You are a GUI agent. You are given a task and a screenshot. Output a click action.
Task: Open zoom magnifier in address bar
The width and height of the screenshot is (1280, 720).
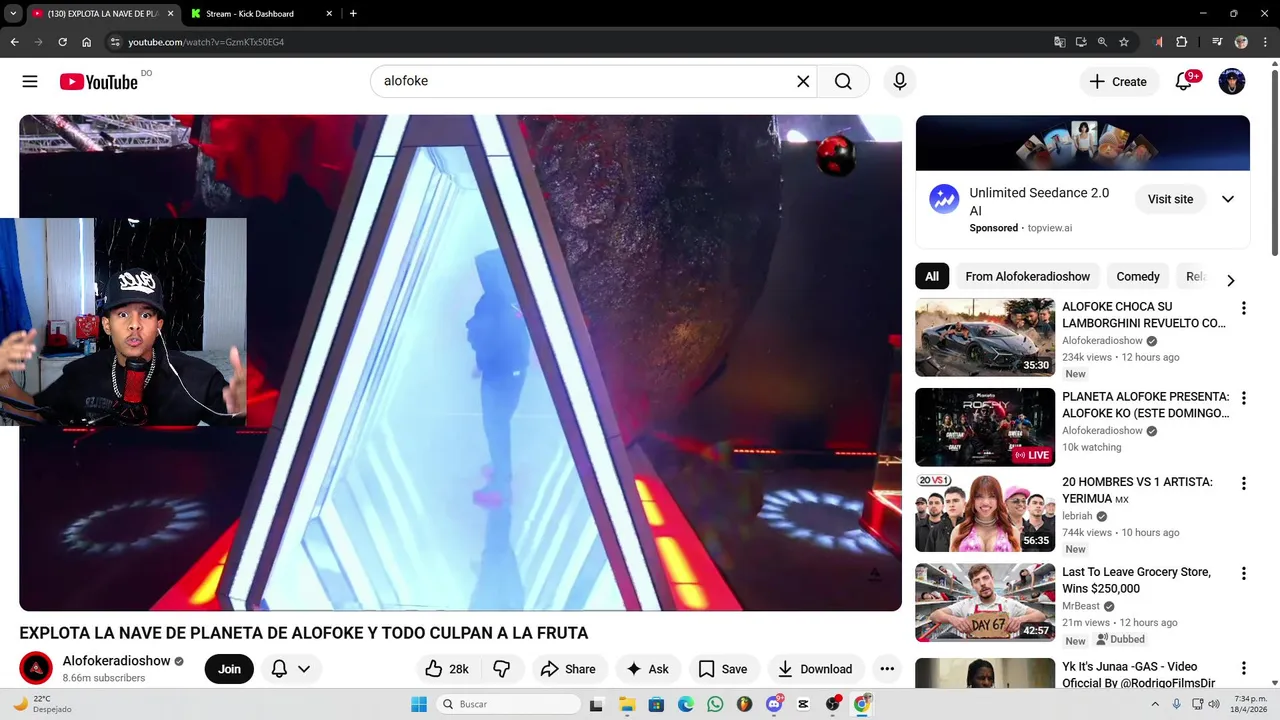1102,42
